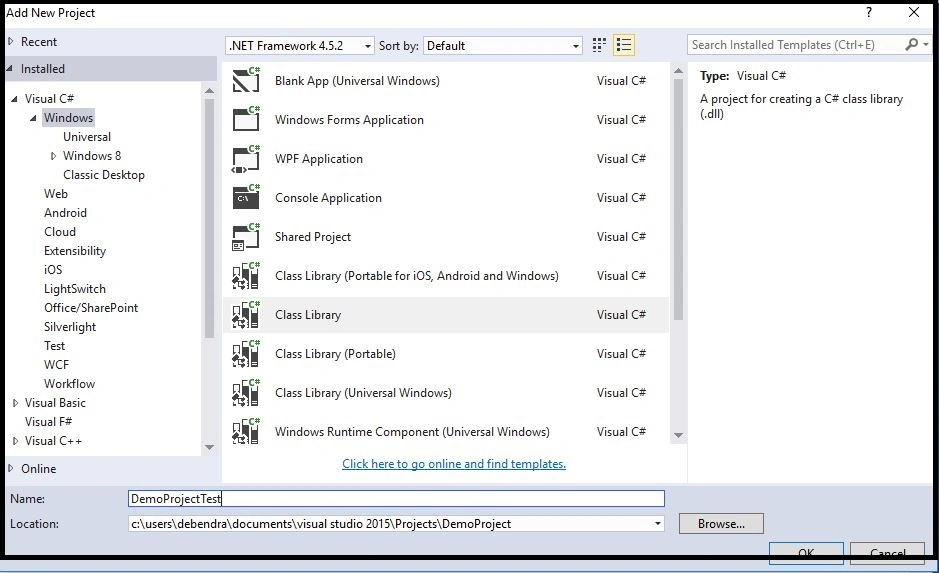This screenshot has height=573, width=939.
Task: Click the Console Application template icon
Action: point(246,198)
